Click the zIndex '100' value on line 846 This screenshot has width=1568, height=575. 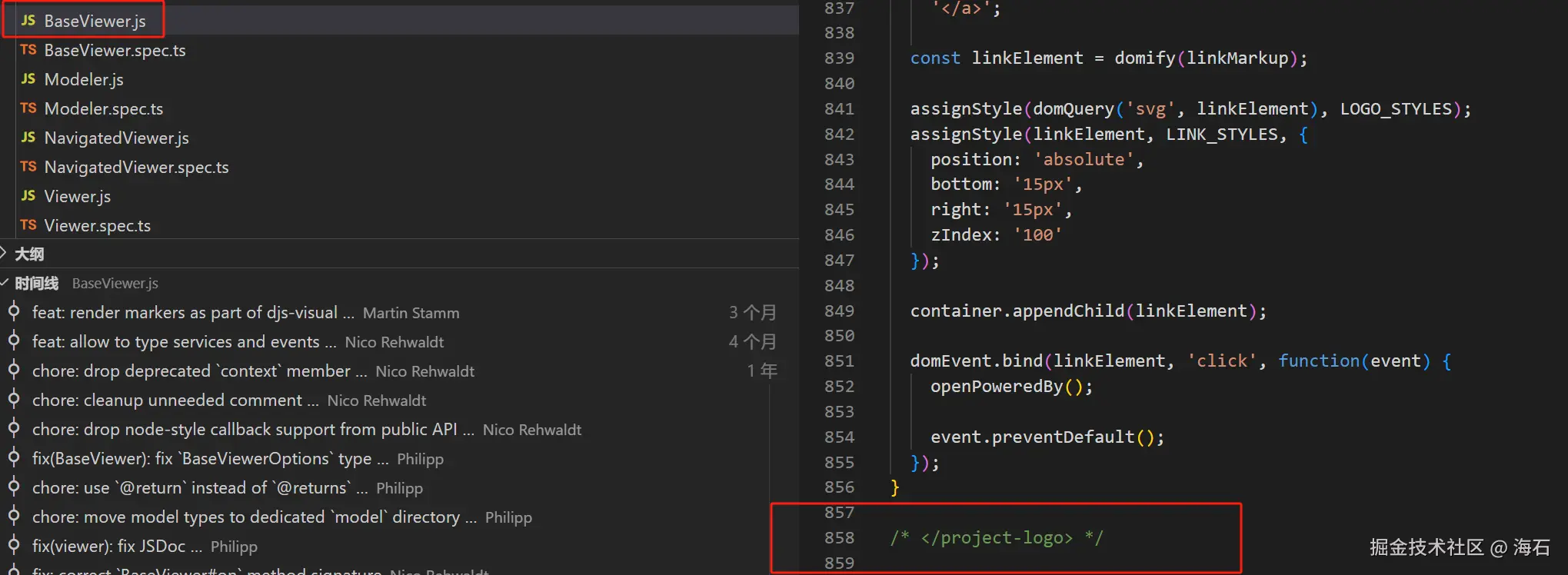1037,235
